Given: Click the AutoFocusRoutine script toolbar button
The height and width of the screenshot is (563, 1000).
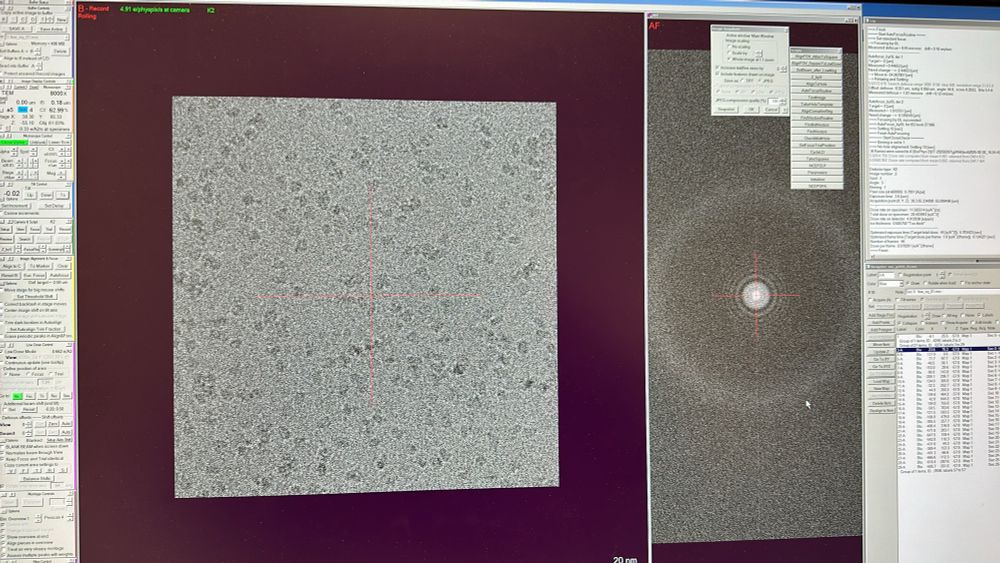Looking at the screenshot, I should tap(816, 91).
